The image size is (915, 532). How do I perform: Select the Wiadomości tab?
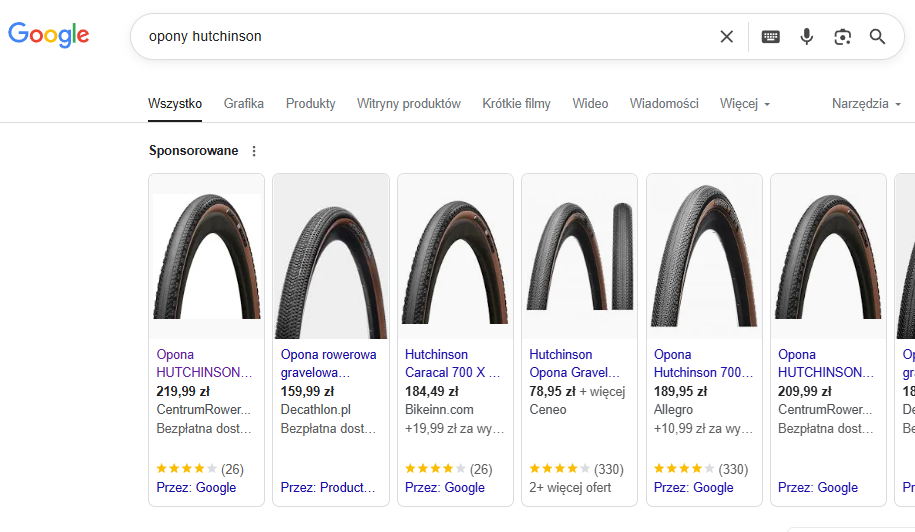click(x=664, y=104)
